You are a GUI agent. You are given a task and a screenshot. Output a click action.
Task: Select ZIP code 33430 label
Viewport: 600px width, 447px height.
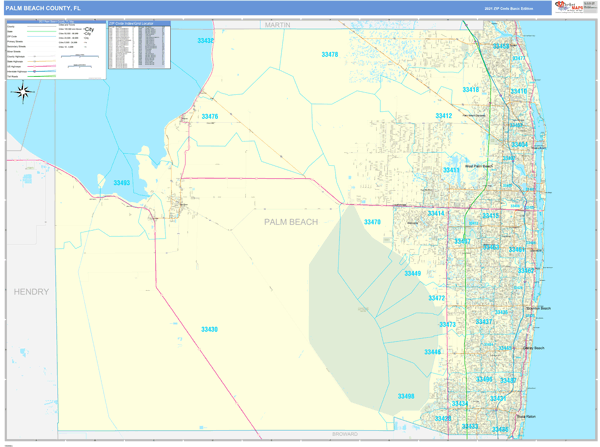click(209, 329)
